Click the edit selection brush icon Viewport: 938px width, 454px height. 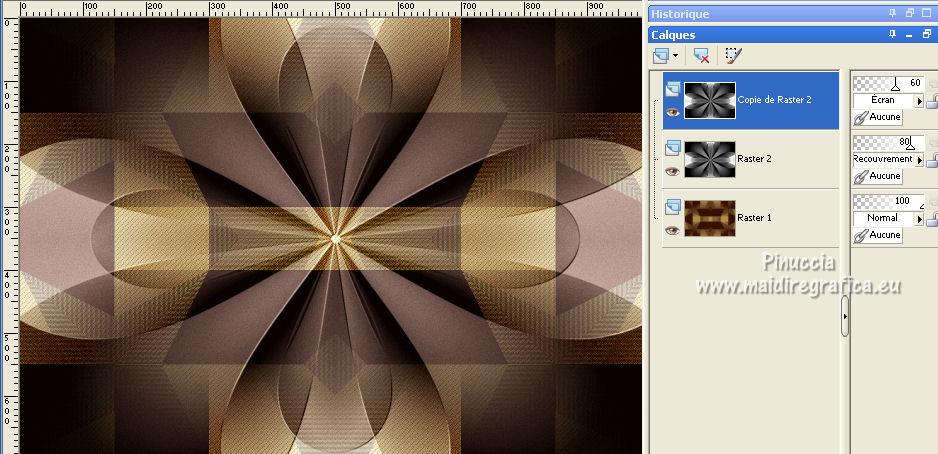733,56
